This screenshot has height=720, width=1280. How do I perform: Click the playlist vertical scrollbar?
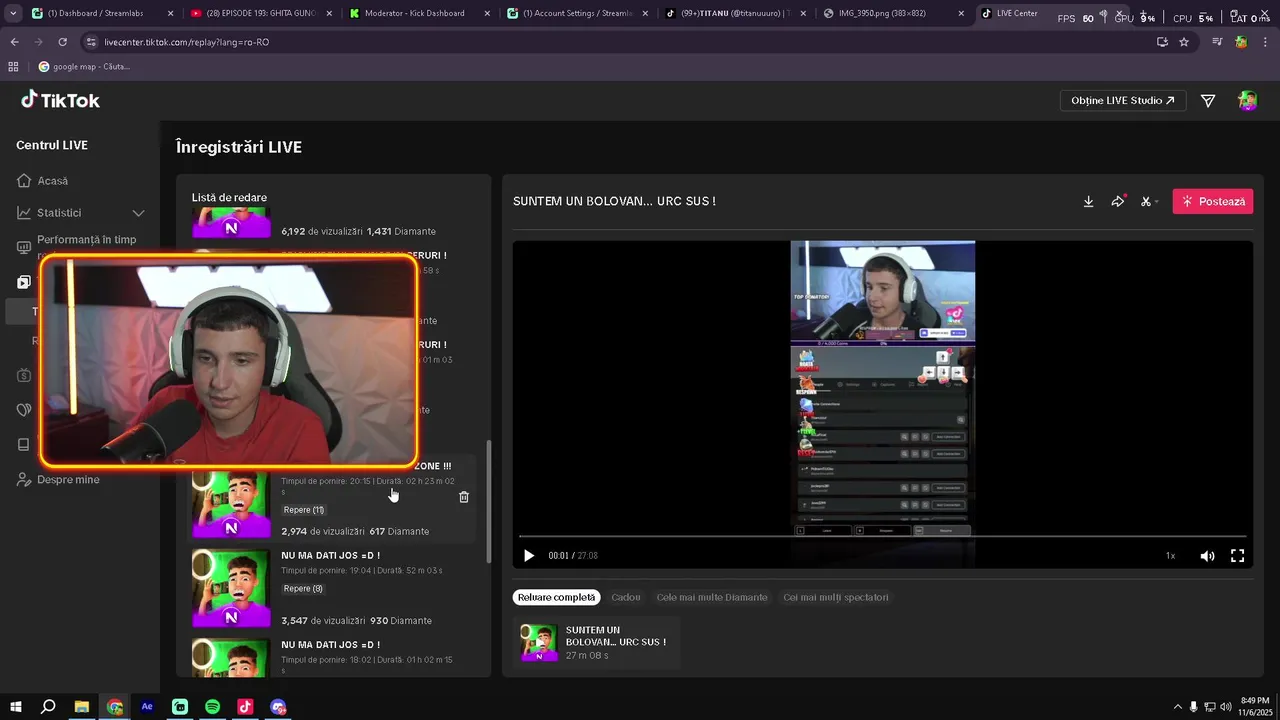488,500
